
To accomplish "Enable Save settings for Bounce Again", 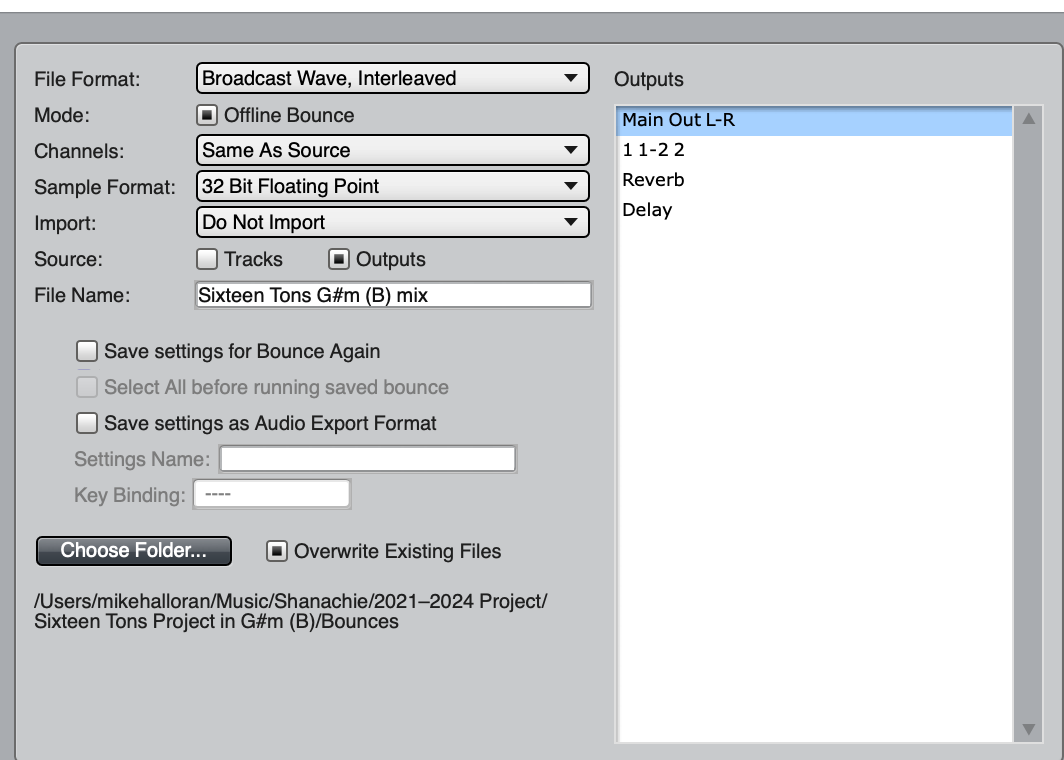I will coord(87,351).
